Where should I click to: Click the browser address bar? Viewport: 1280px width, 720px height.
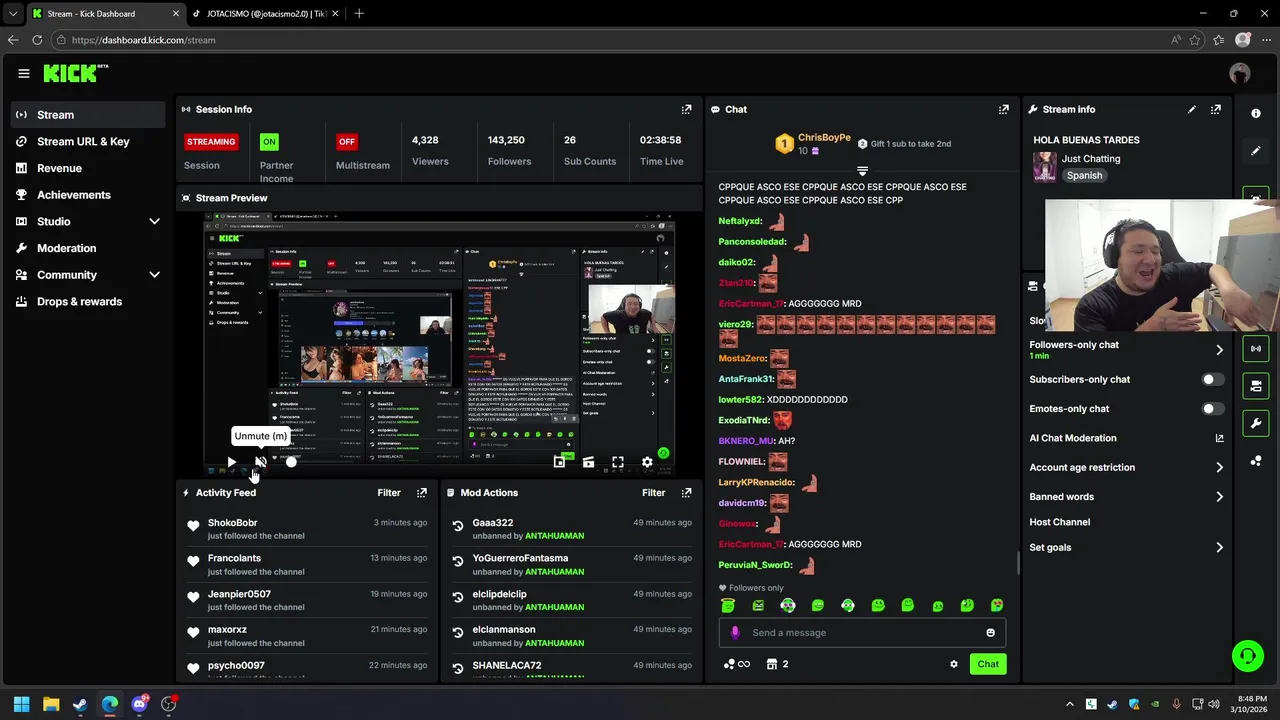610,40
